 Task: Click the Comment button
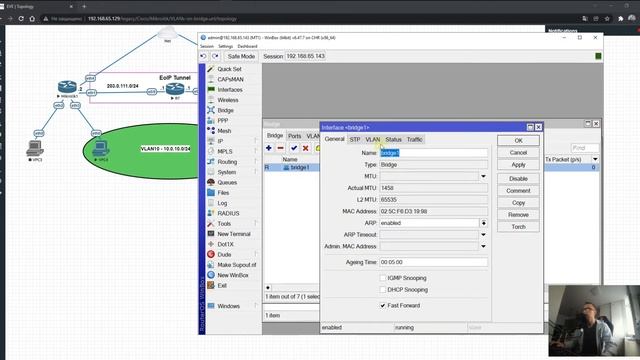click(518, 191)
